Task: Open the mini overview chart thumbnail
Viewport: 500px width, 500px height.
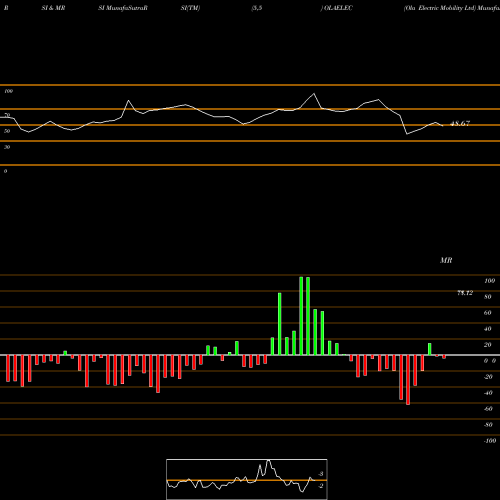Action: 247,479
